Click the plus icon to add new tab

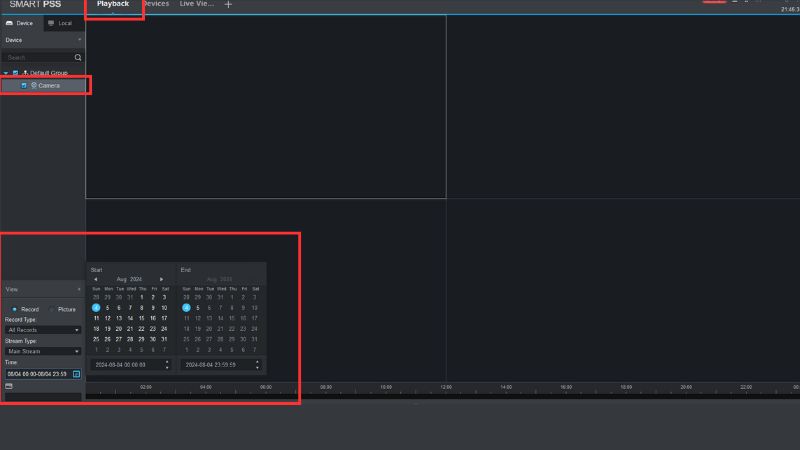(x=228, y=5)
